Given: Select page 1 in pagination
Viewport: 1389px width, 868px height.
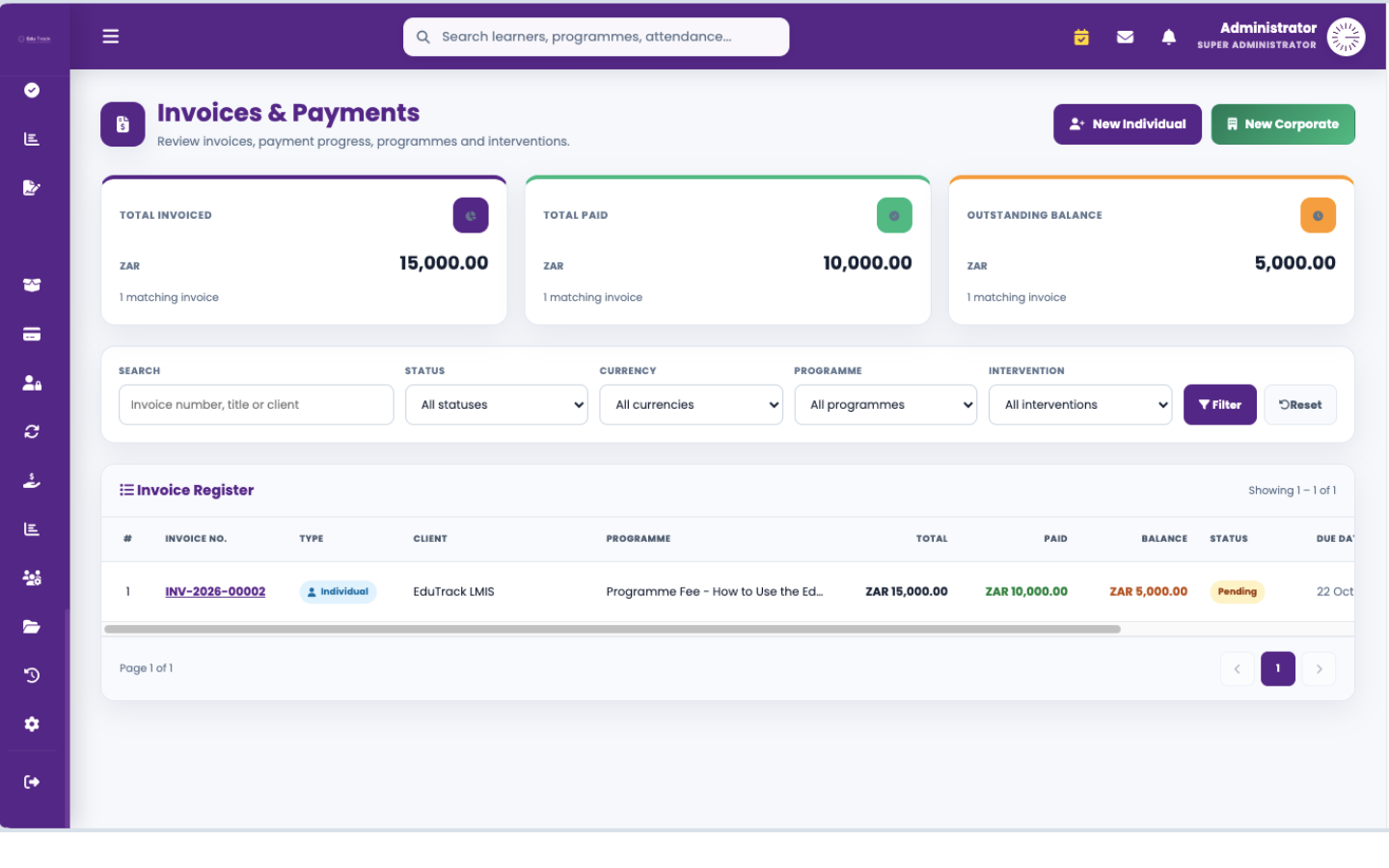Looking at the screenshot, I should point(1278,668).
